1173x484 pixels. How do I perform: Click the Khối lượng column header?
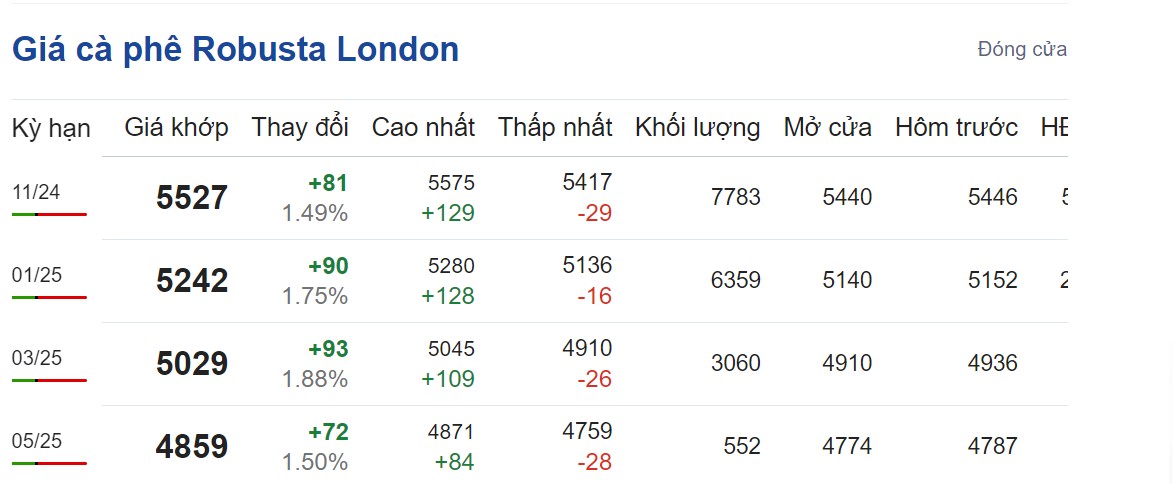point(697,127)
